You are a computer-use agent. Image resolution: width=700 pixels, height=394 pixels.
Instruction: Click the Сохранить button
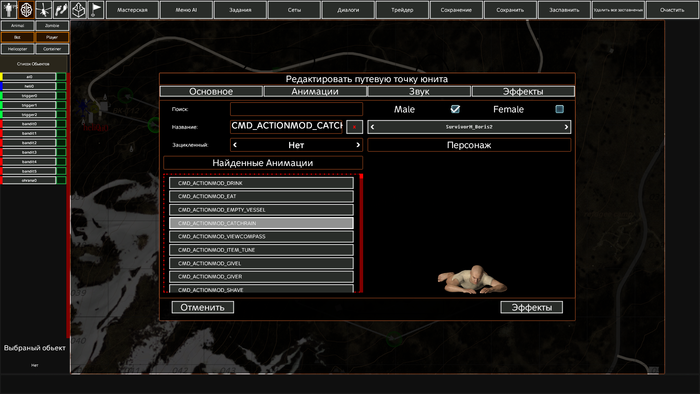tap(510, 10)
